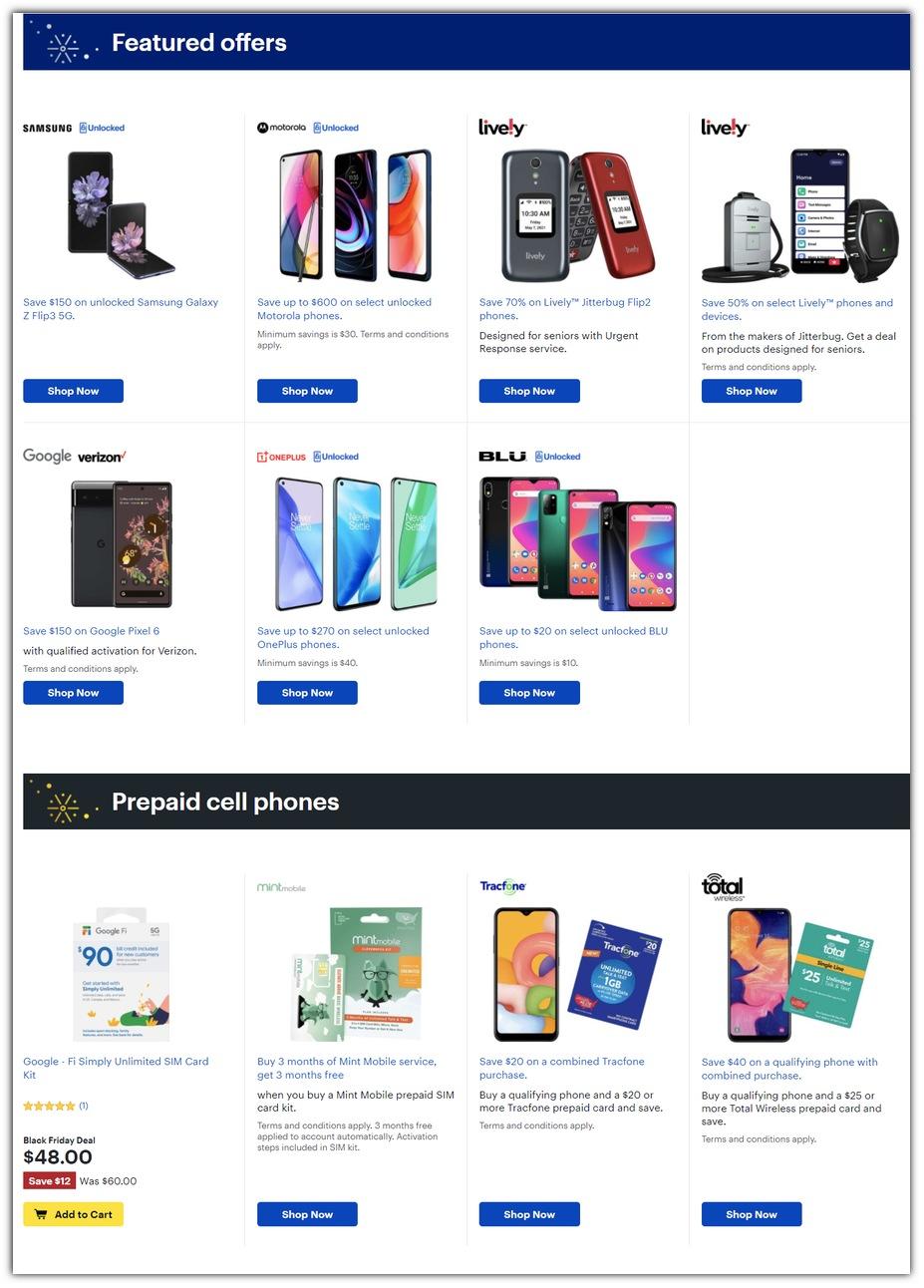Click the OnePlus brand logo
This screenshot has height=1288, width=924.
[282, 457]
